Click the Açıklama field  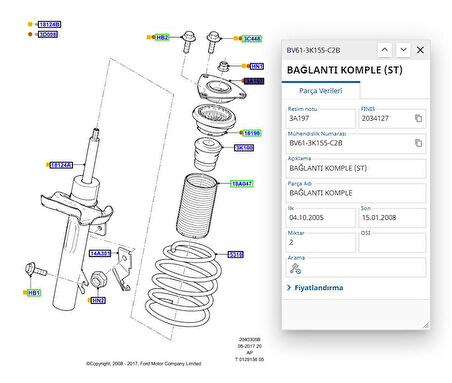[356, 168]
